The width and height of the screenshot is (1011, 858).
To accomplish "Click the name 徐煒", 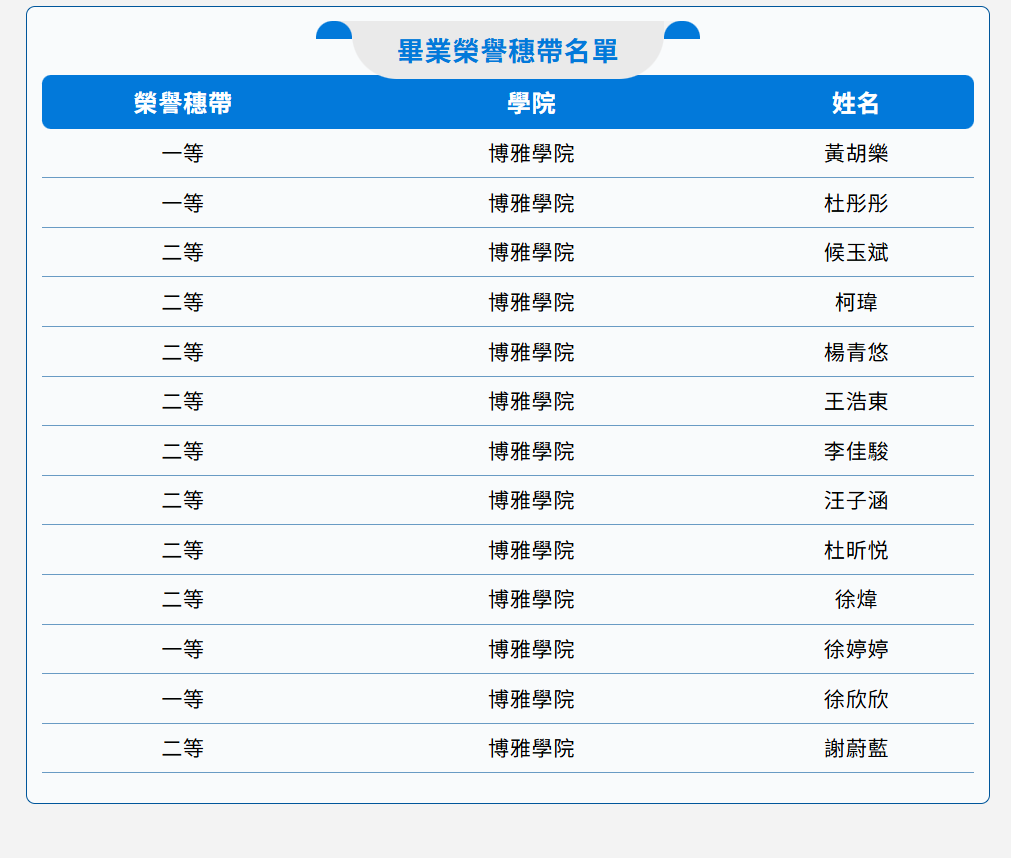I will tap(856, 600).
